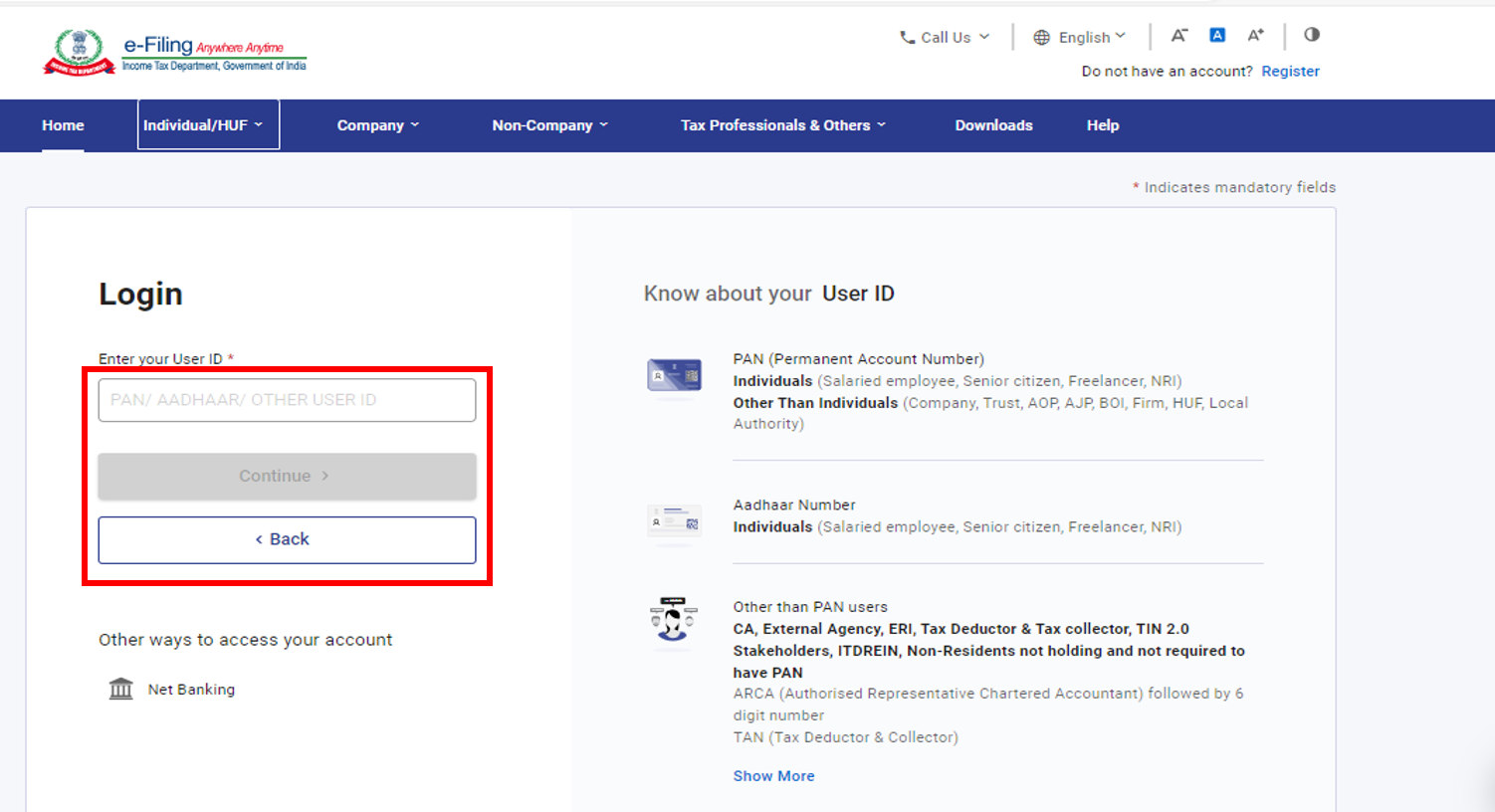Image resolution: width=1495 pixels, height=812 pixels.
Task: Reset to default font size icon
Action: click(x=1216, y=36)
